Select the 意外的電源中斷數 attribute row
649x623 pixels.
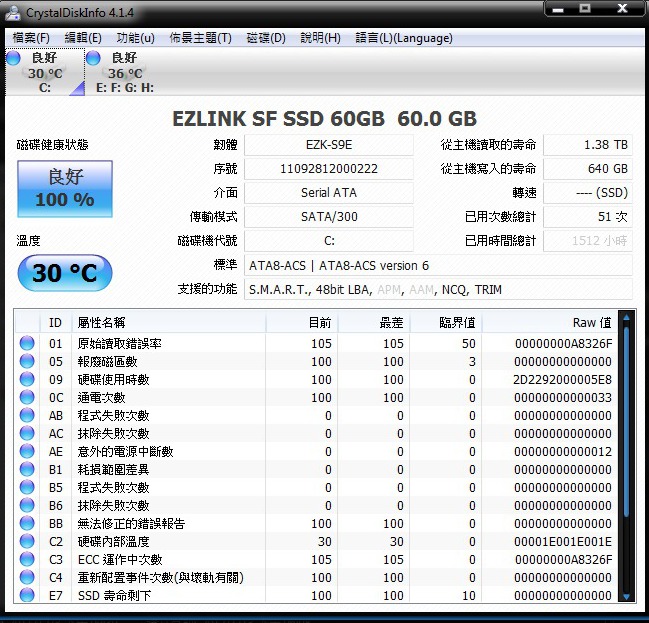coord(317,451)
